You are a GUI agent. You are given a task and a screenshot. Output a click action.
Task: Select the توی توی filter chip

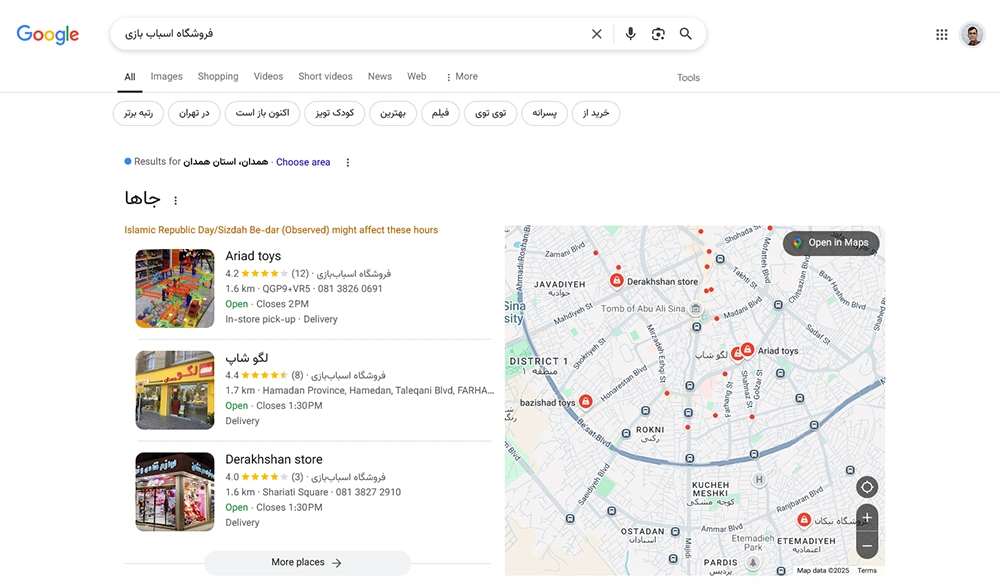(490, 114)
